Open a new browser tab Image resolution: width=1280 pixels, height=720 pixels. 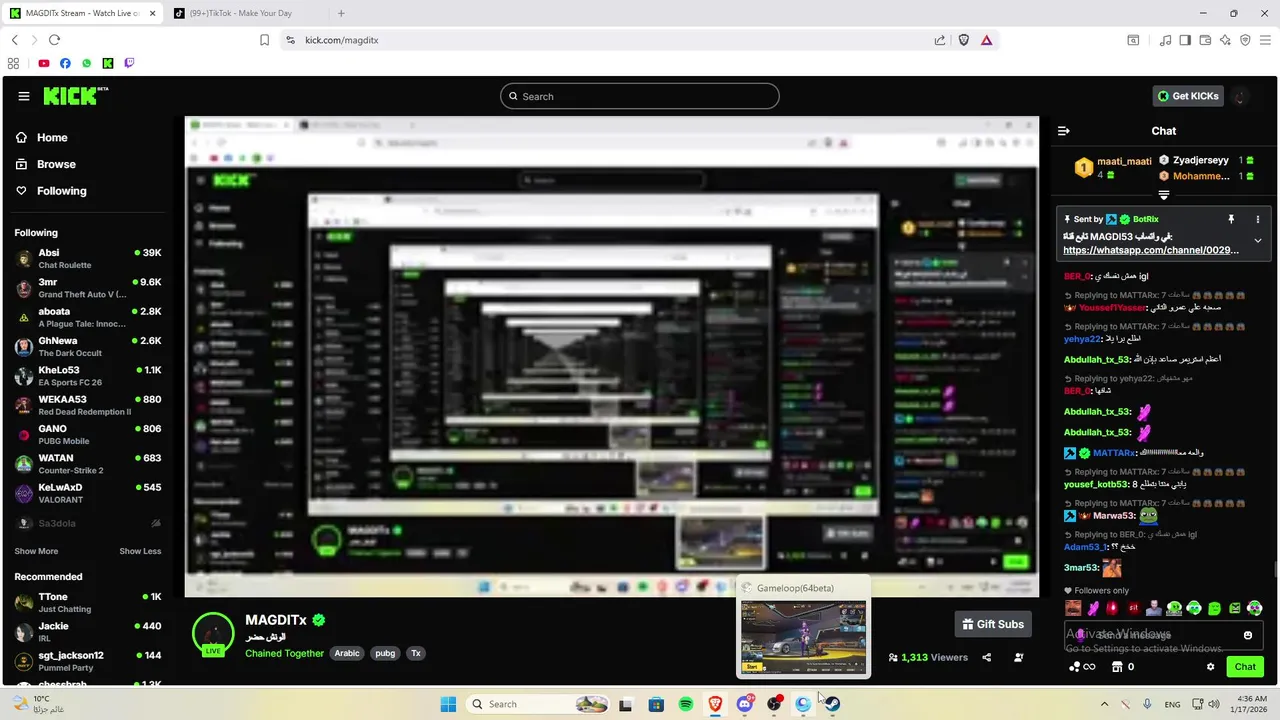[x=341, y=13]
